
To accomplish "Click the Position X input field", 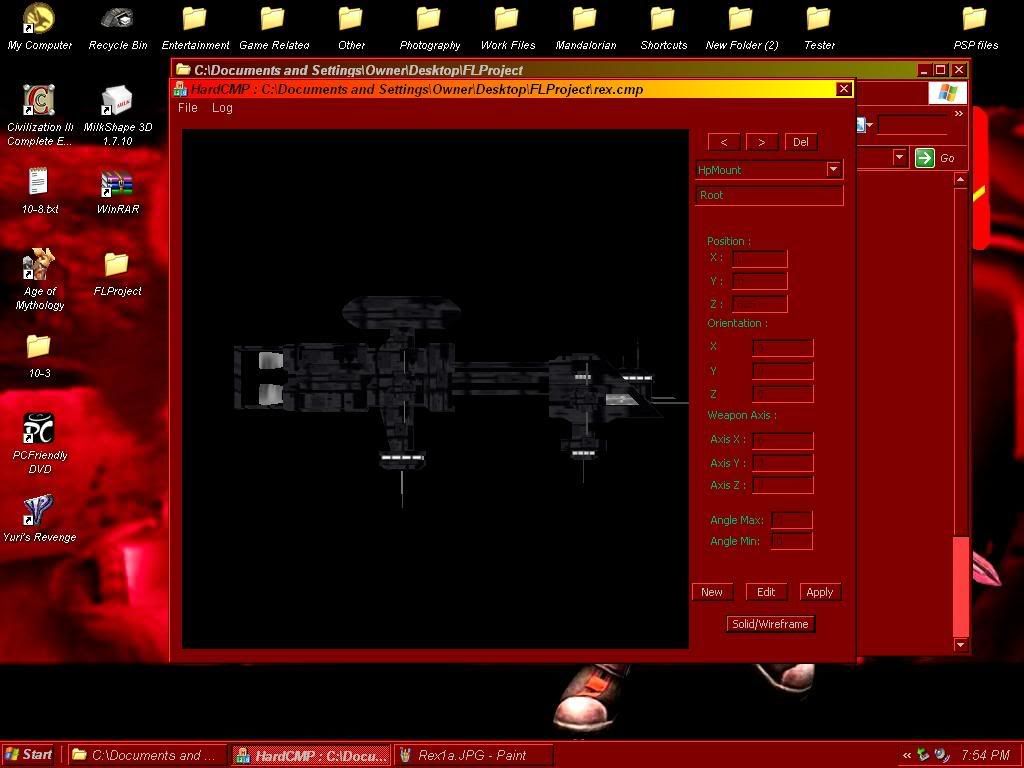I will [x=760, y=259].
